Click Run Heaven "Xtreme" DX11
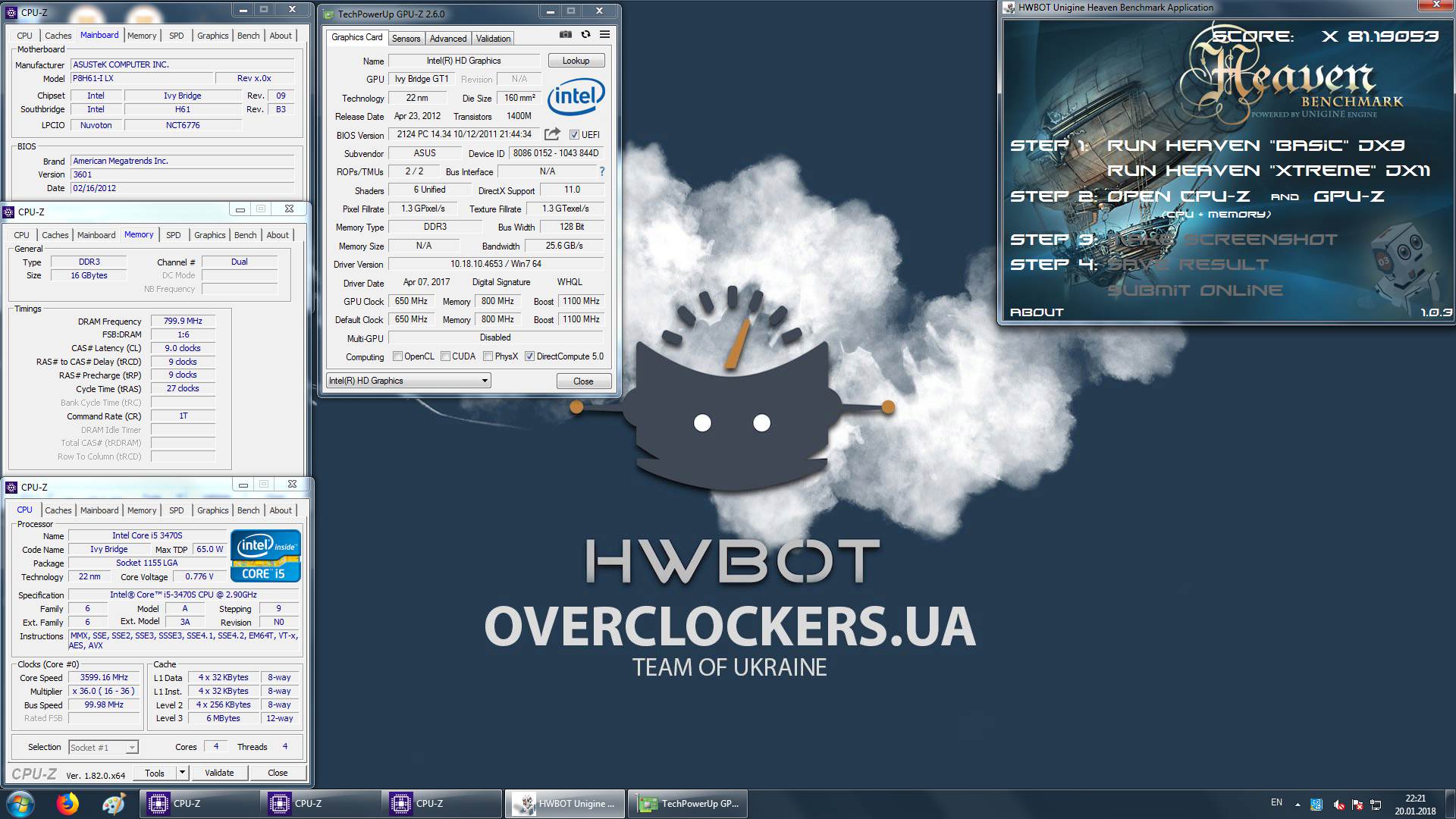The width and height of the screenshot is (1456, 819). [x=1268, y=171]
